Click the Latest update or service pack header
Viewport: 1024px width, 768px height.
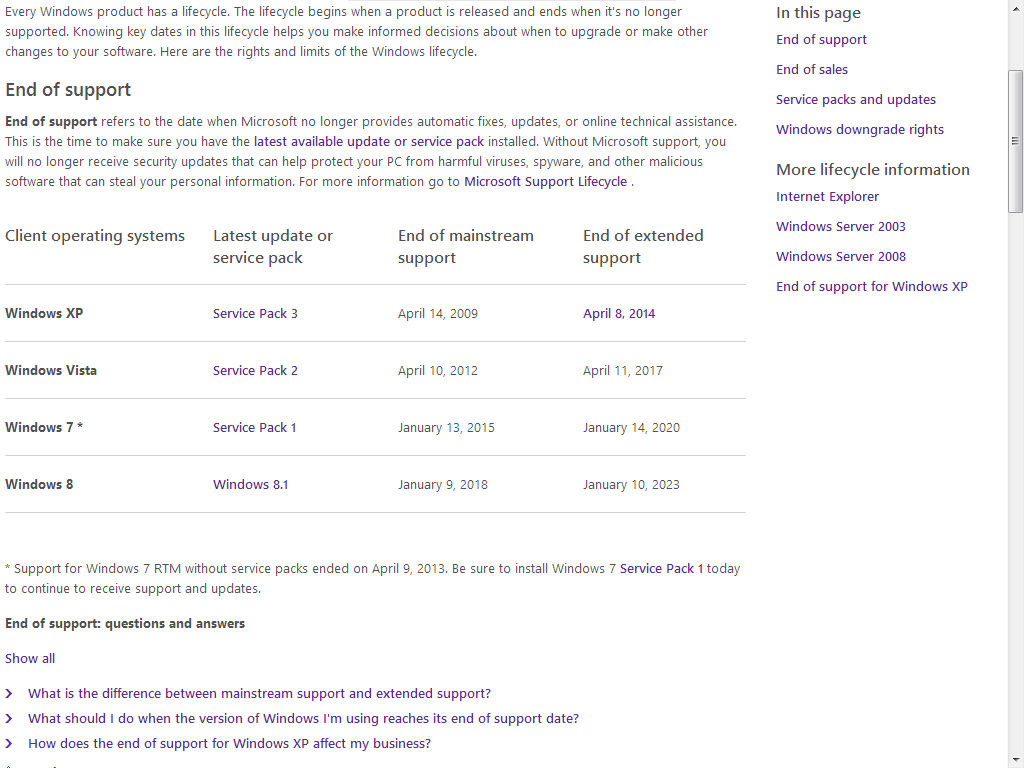[x=273, y=247]
